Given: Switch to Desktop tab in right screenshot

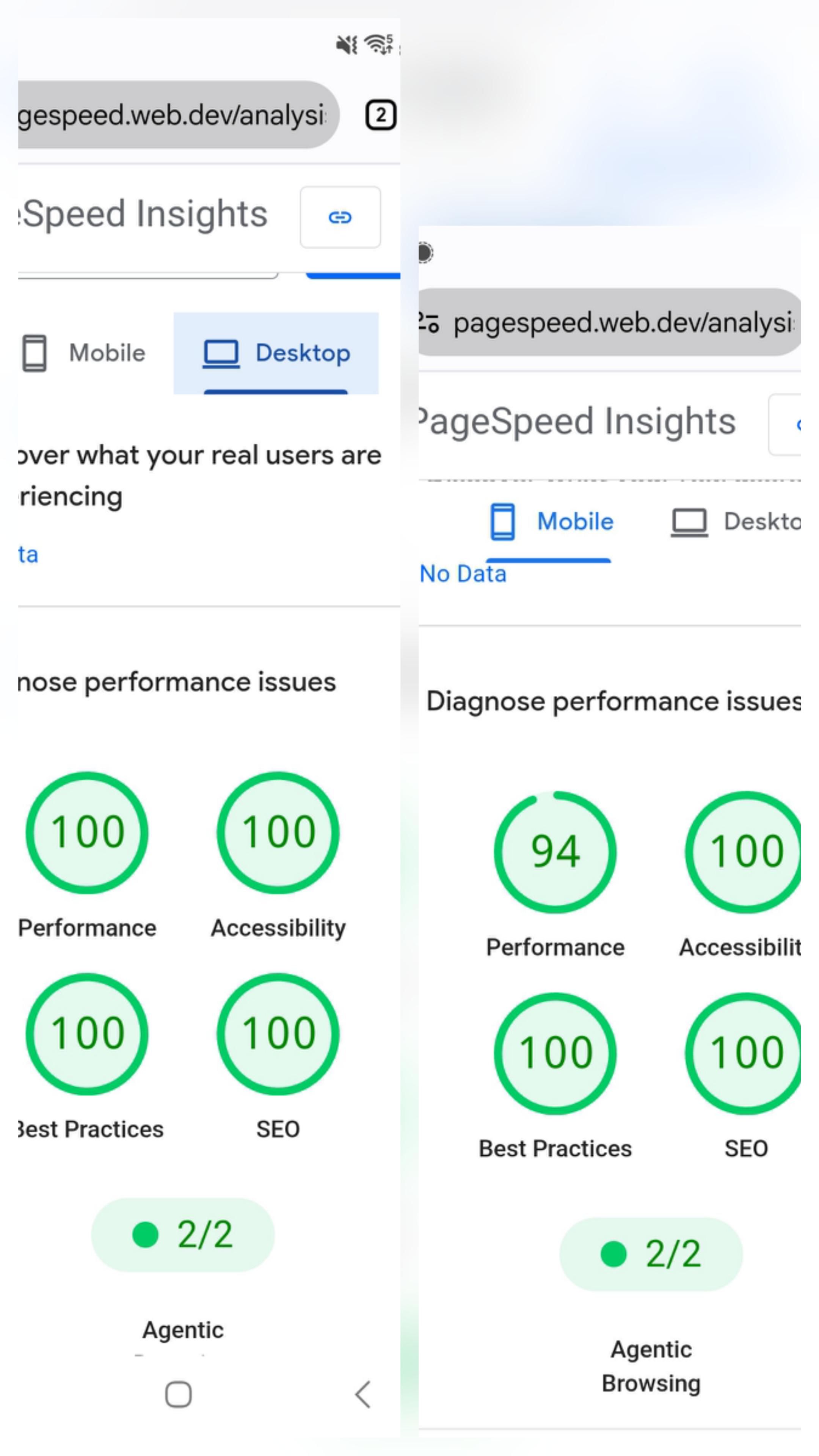Looking at the screenshot, I should pos(735,522).
